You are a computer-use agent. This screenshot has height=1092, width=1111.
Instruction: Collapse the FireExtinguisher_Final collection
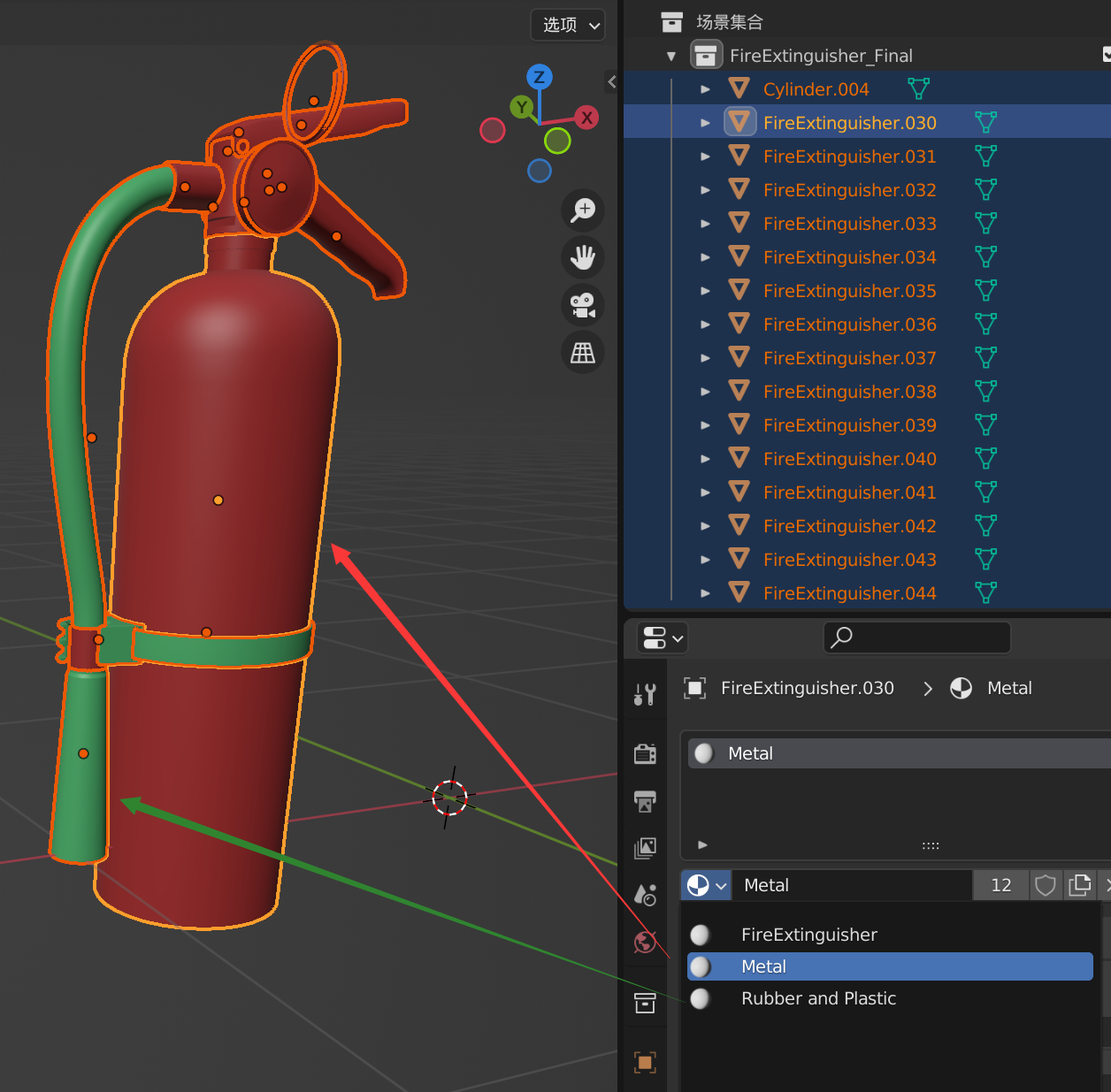pyautogui.click(x=671, y=55)
